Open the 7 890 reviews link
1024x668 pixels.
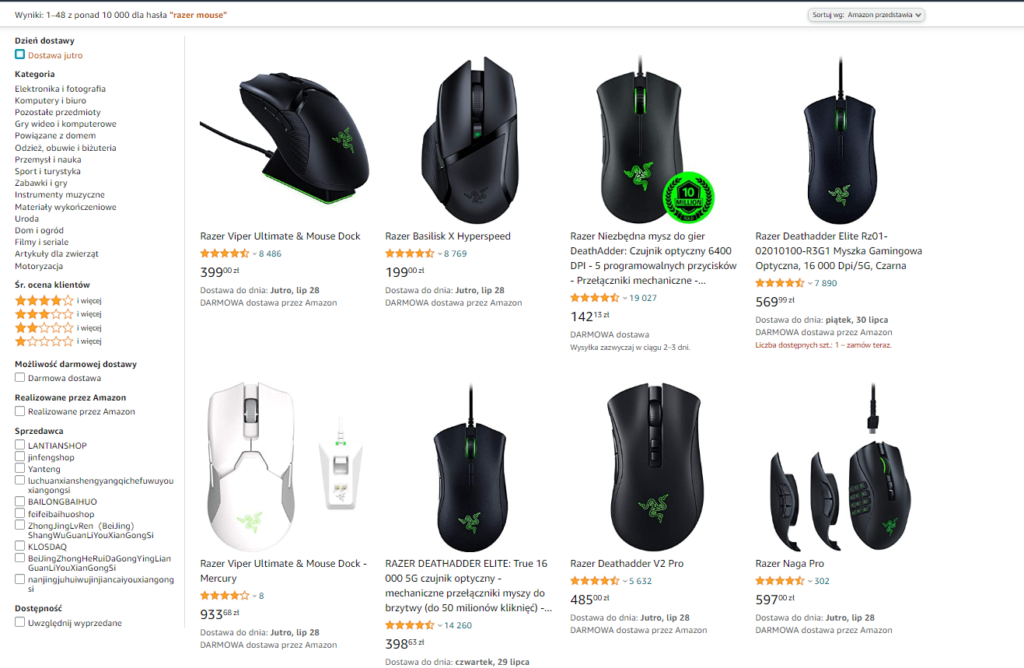[x=825, y=283]
